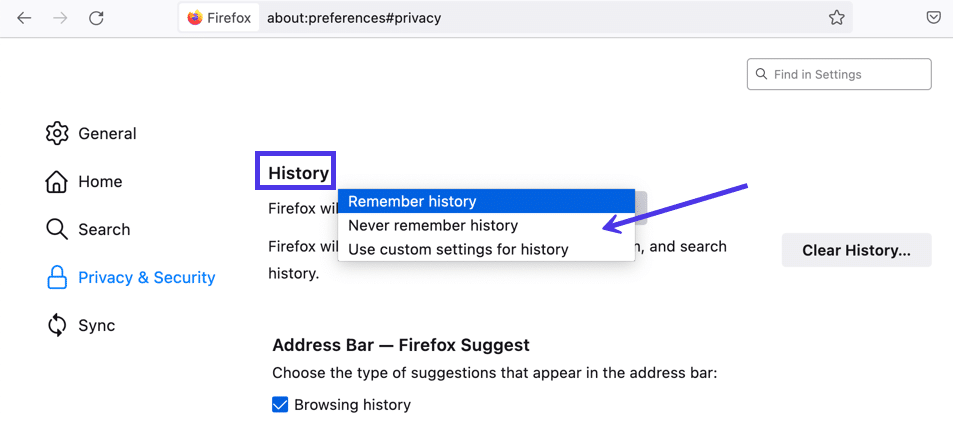Click the General gear icon

pos(57,133)
